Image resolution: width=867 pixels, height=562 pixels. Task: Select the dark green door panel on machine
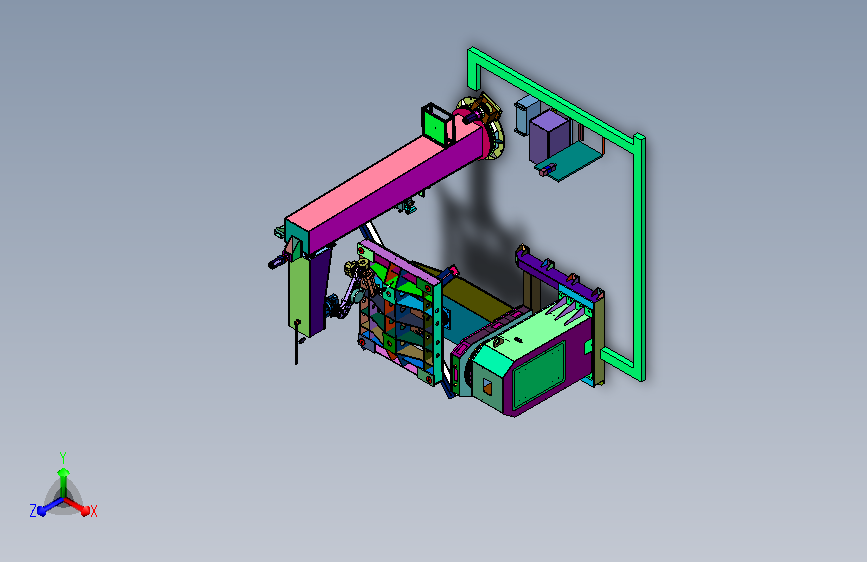click(539, 376)
